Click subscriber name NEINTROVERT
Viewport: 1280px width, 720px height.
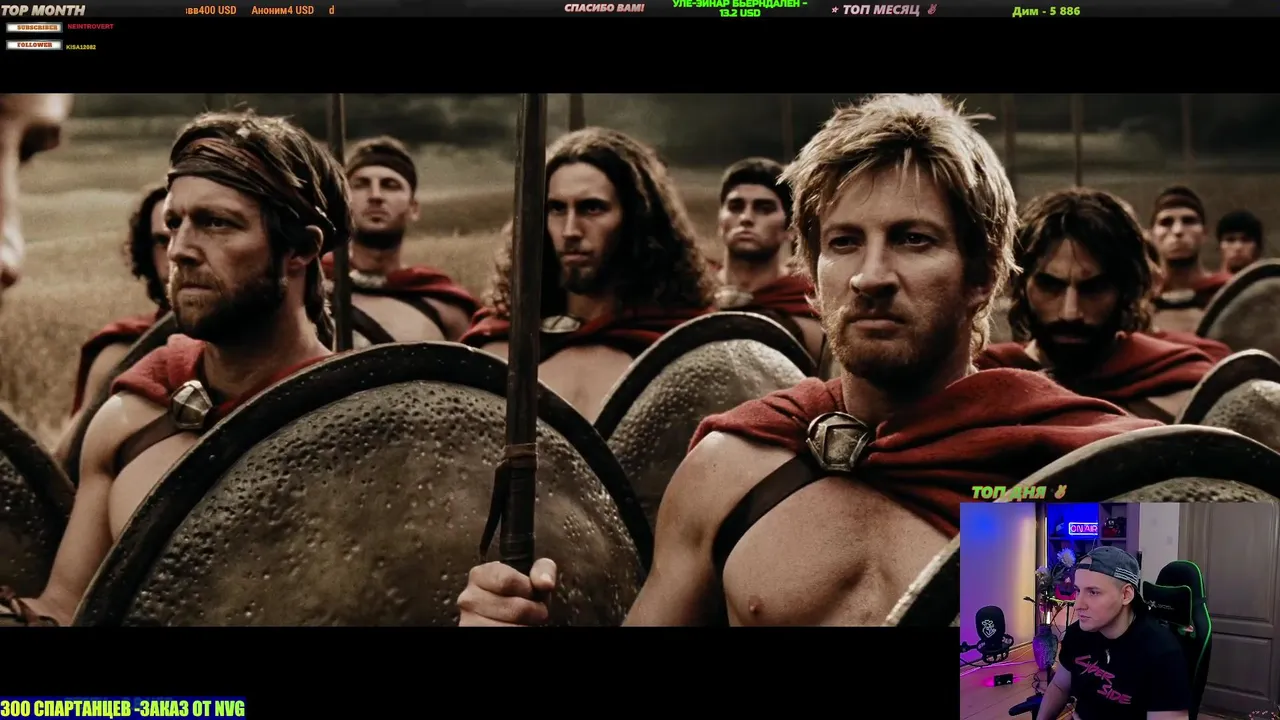(90, 27)
